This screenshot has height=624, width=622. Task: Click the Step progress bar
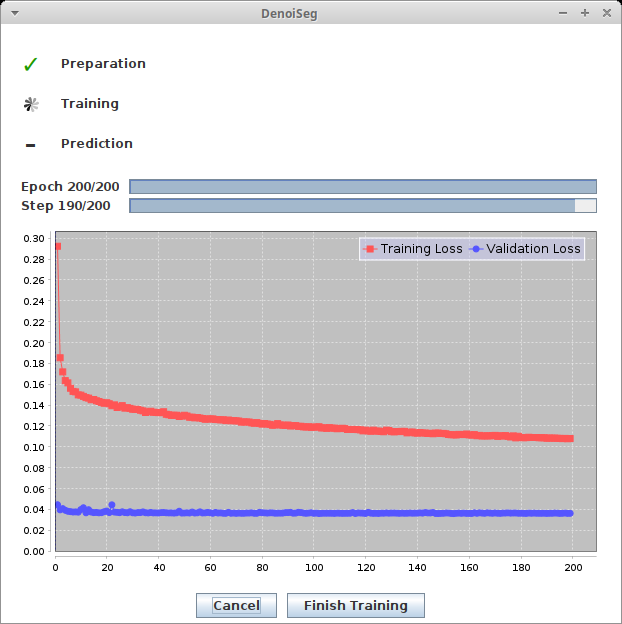363,206
